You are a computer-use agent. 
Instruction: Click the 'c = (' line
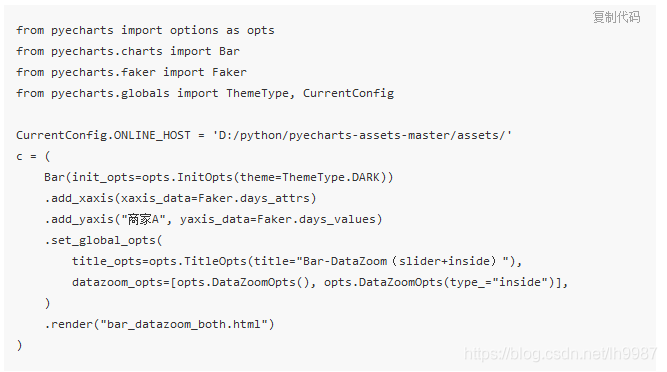[x=33, y=156]
